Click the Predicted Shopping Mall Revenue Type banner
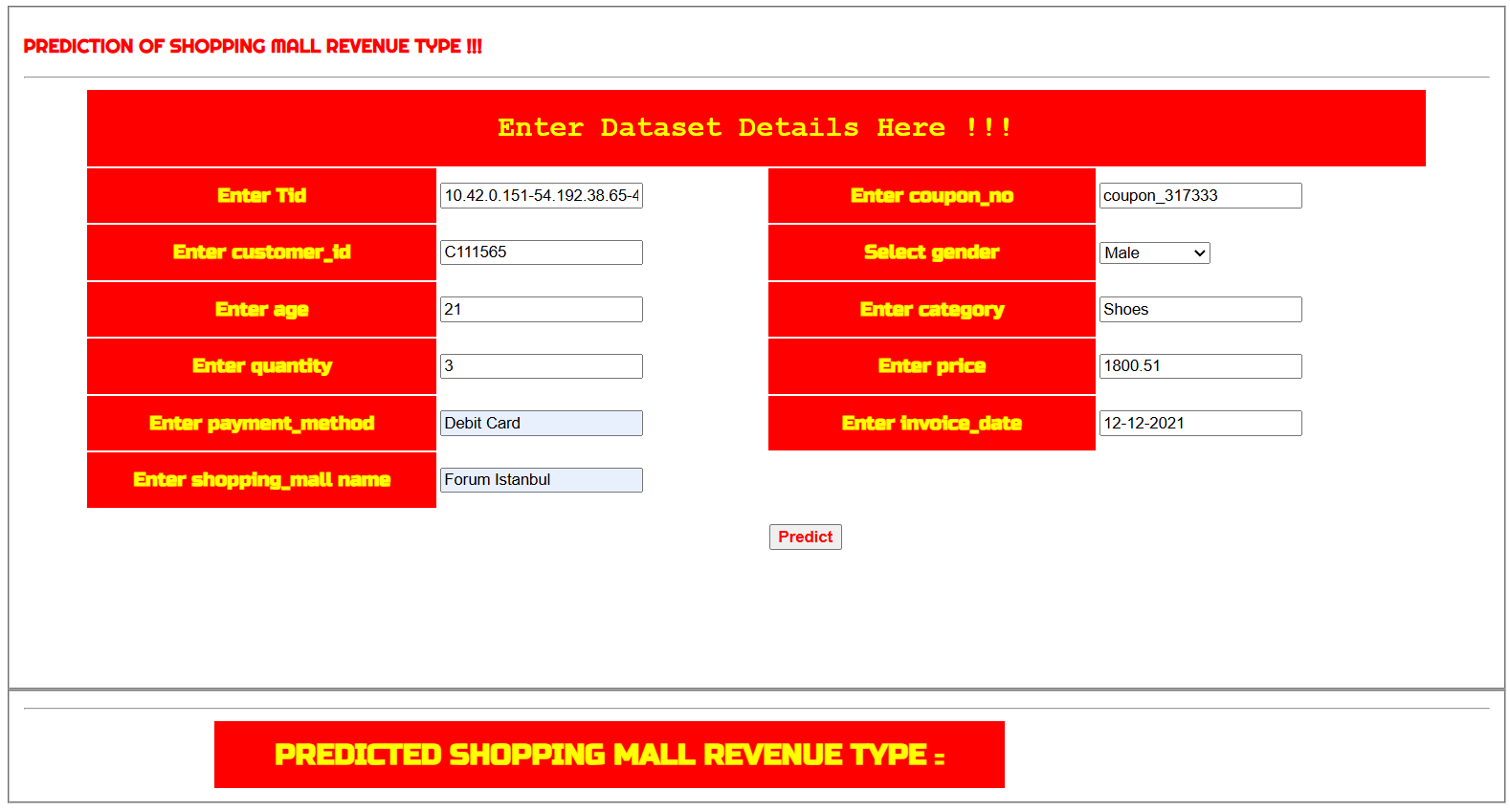 pos(609,755)
